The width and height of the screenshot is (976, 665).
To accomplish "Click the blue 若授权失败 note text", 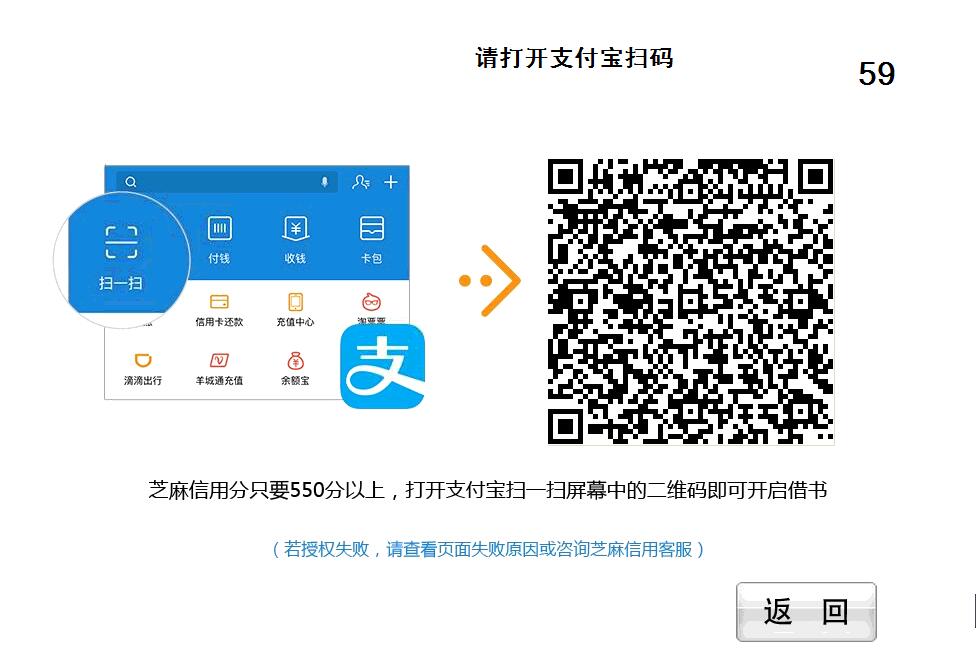I will tap(488, 549).
